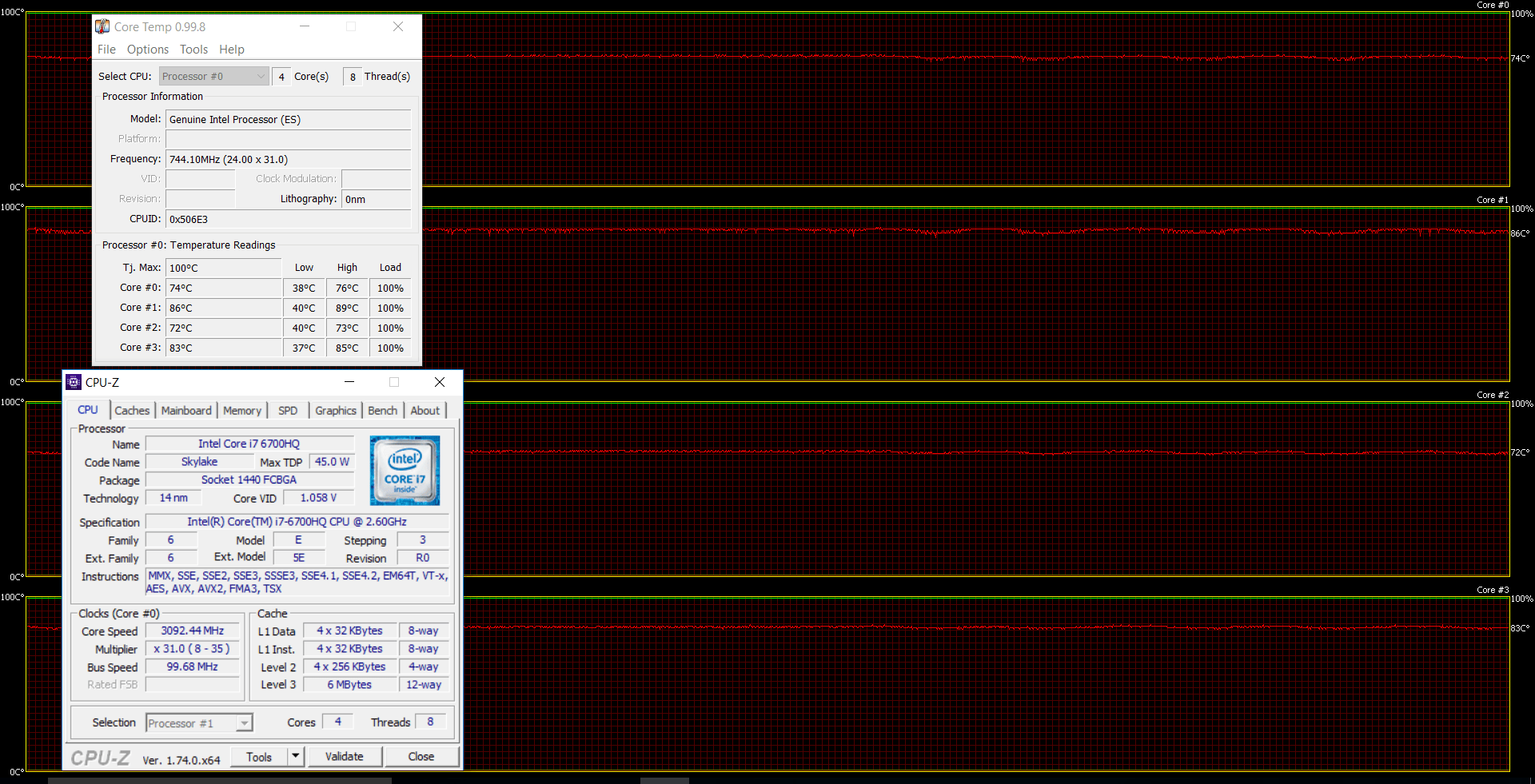Click Core #1 temperature reading 86°C in the Core Temp window
This screenshot has width=1535, height=784.
[224, 308]
